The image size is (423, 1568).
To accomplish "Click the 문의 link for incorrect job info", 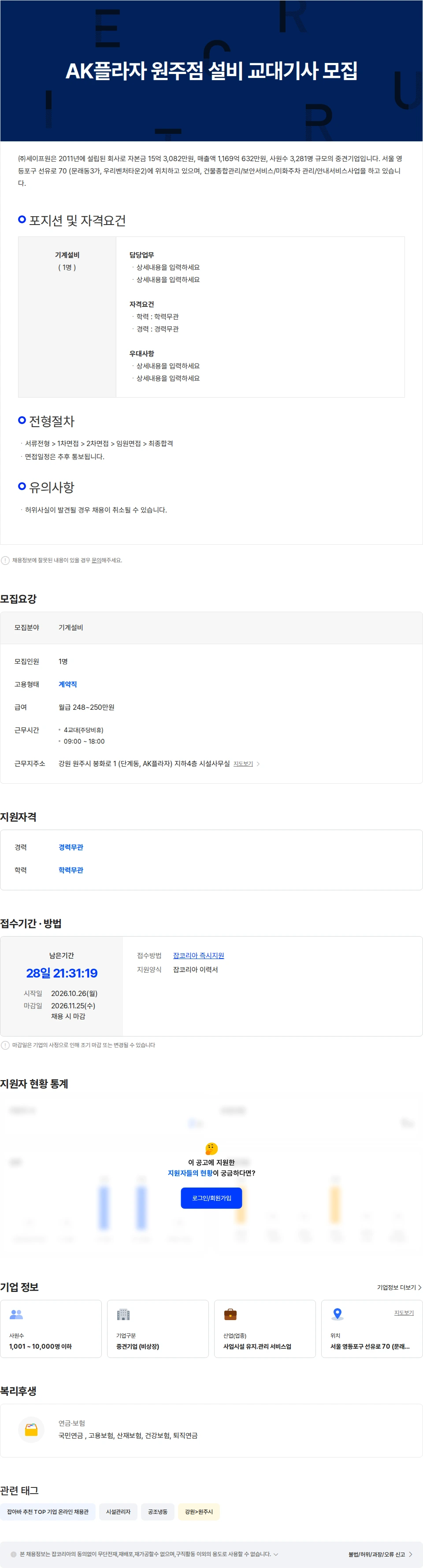I will point(96,560).
